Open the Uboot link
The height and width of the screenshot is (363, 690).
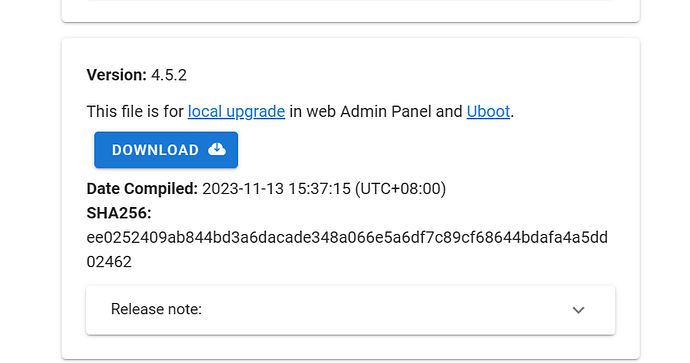(488, 112)
